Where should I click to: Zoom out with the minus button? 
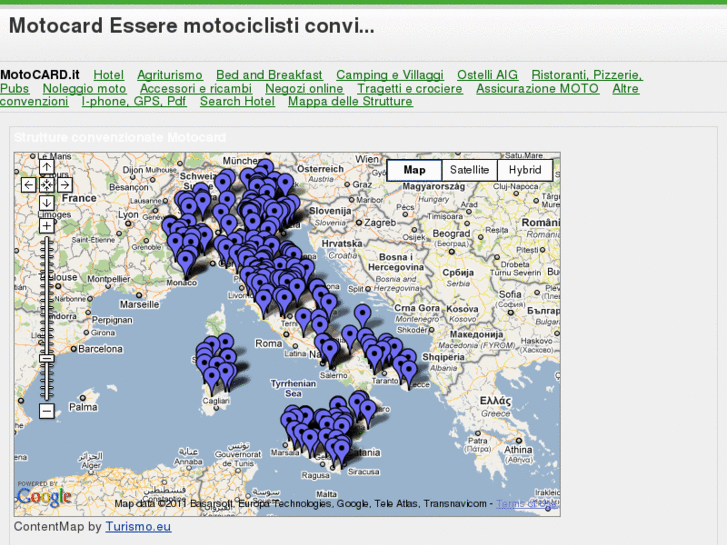coord(46,411)
